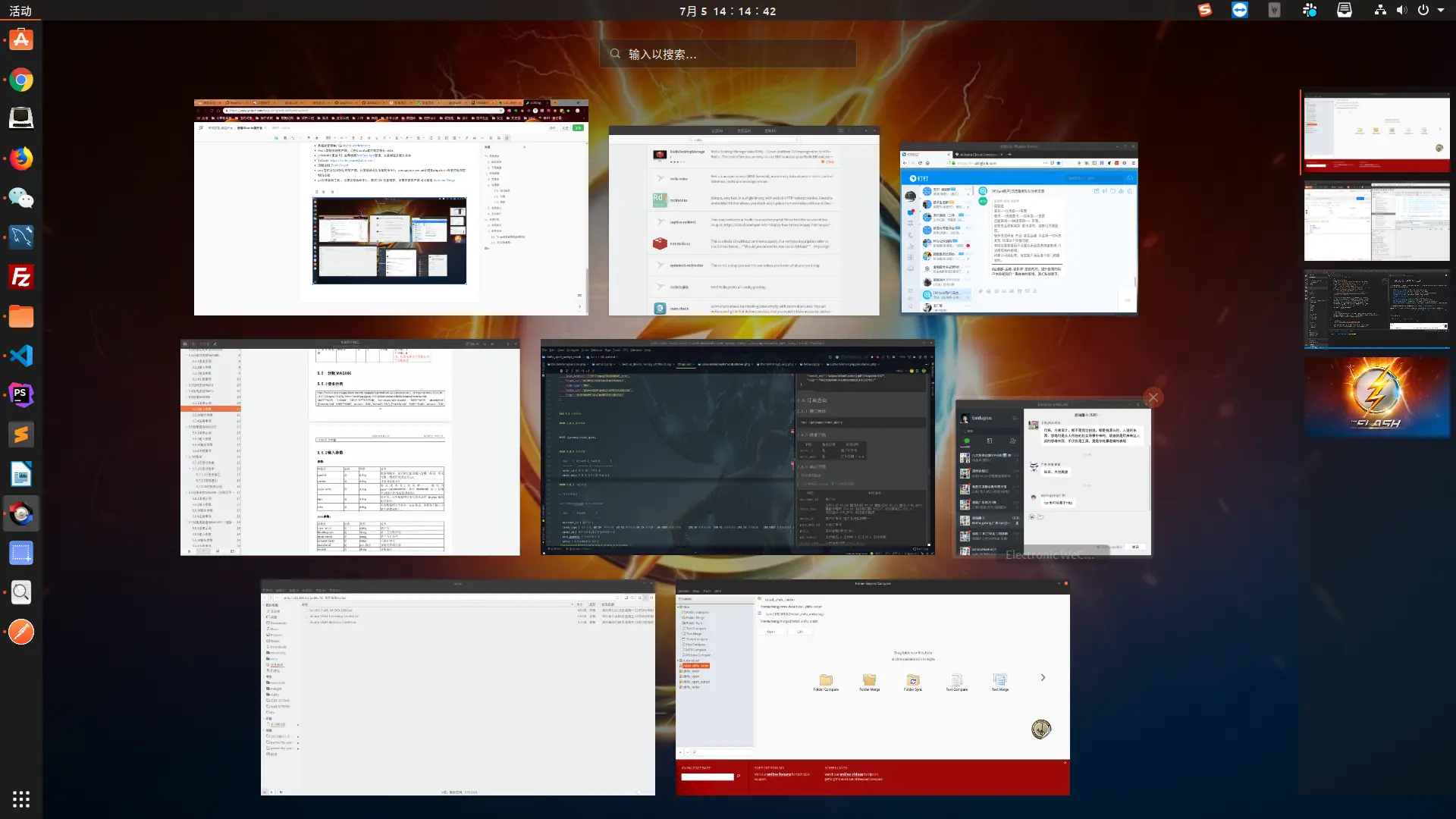Click the Sogou input method tray icon
The height and width of the screenshot is (819, 1456).
pos(1205,10)
